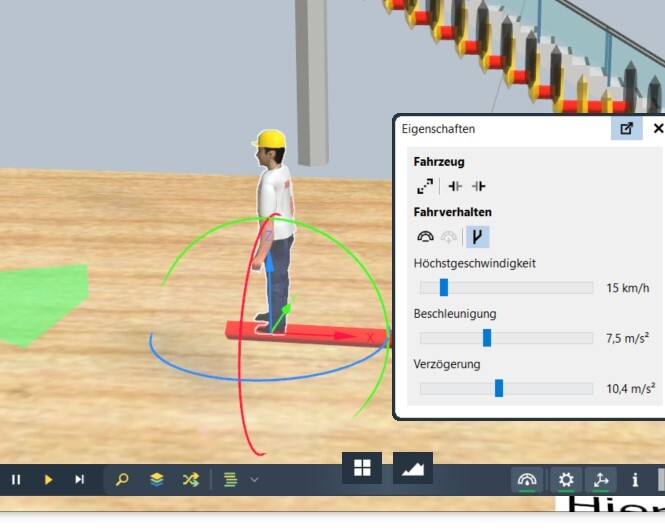Step forward to next frame
Image resolution: width=665 pixels, height=531 pixels.
(79, 480)
